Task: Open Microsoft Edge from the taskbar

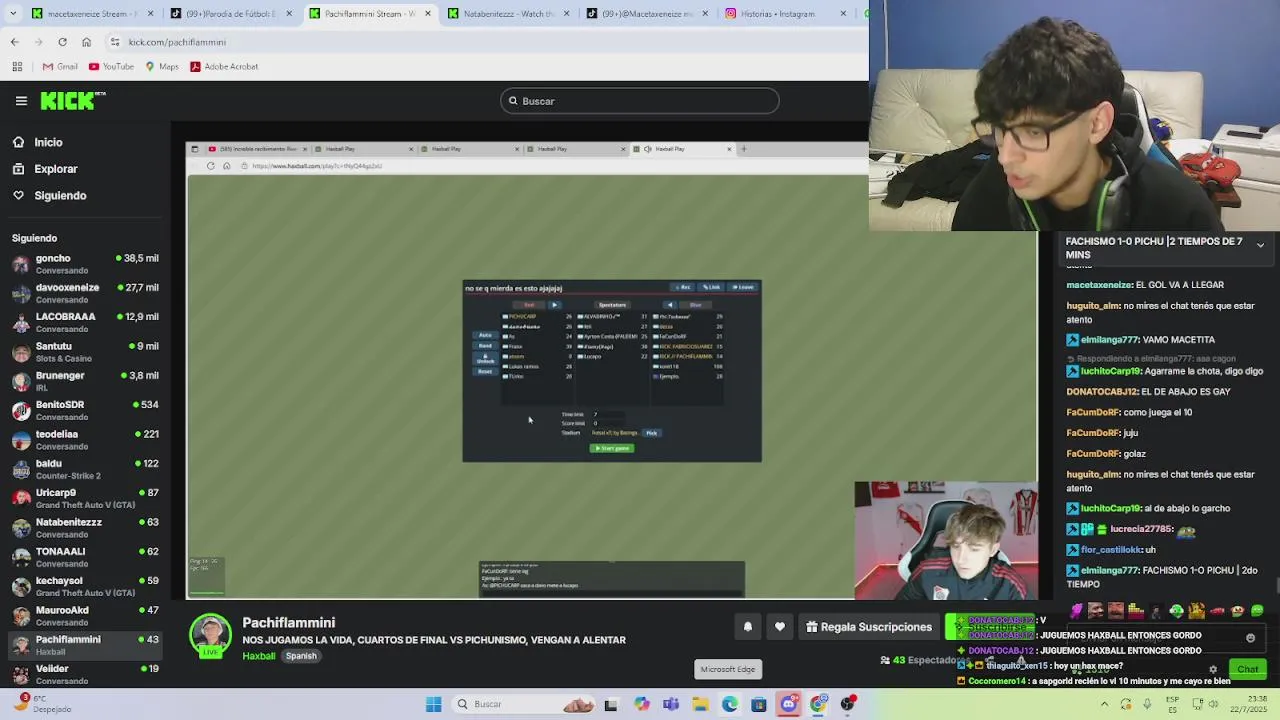Action: [730, 704]
